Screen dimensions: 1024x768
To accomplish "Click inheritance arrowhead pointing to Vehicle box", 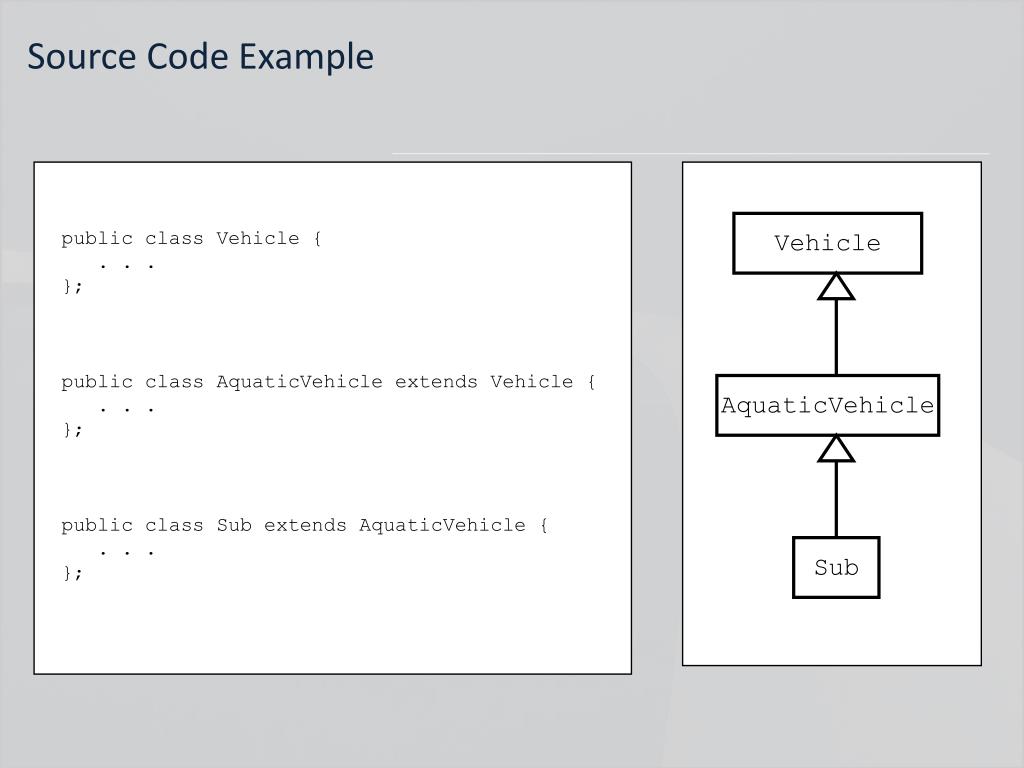I will (x=837, y=287).
